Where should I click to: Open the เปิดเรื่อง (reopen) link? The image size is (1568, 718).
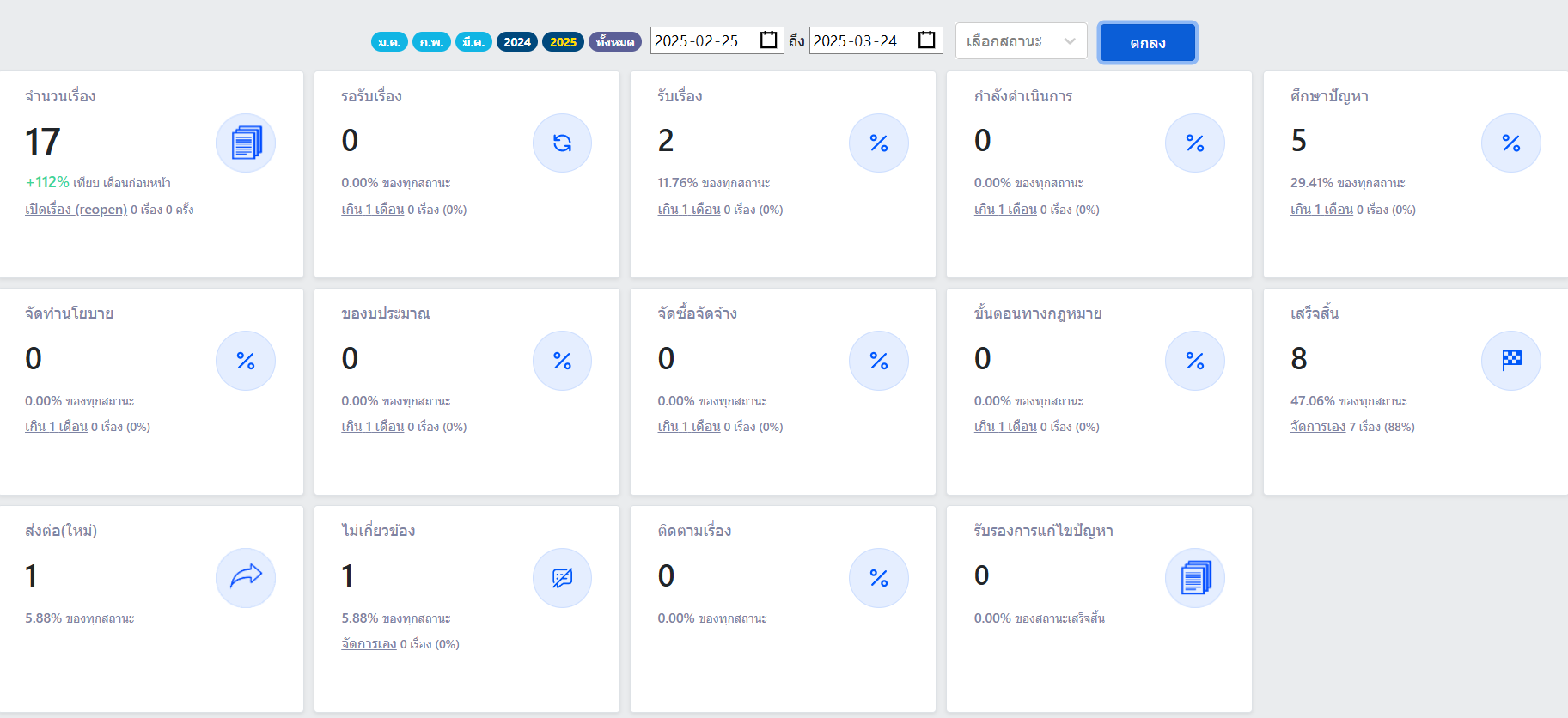76,210
